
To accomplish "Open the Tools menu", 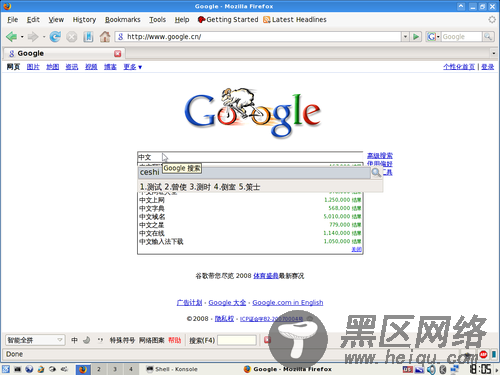I will [x=157, y=20].
